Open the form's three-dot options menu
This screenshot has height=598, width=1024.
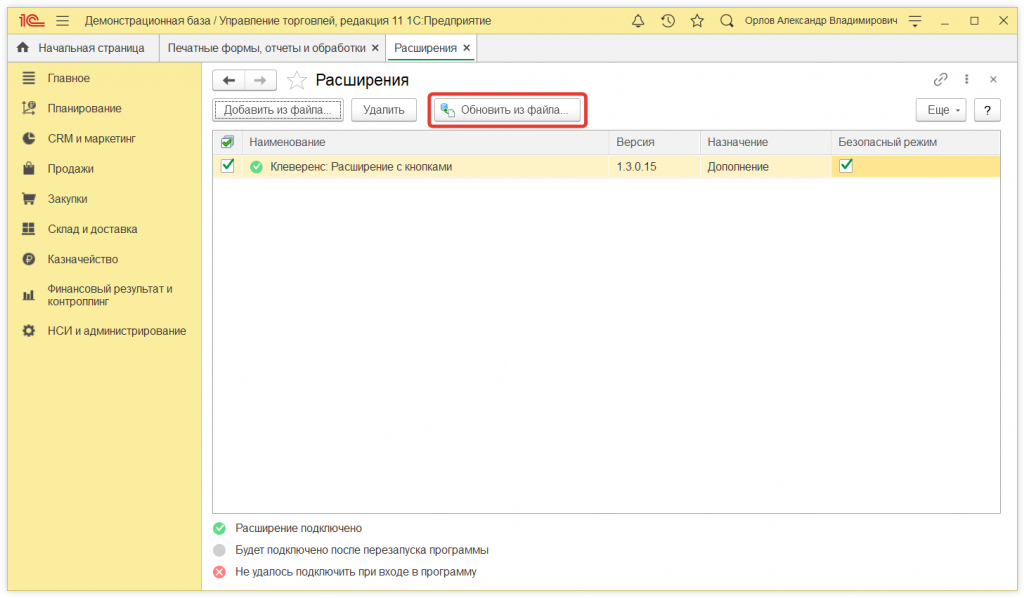967,80
